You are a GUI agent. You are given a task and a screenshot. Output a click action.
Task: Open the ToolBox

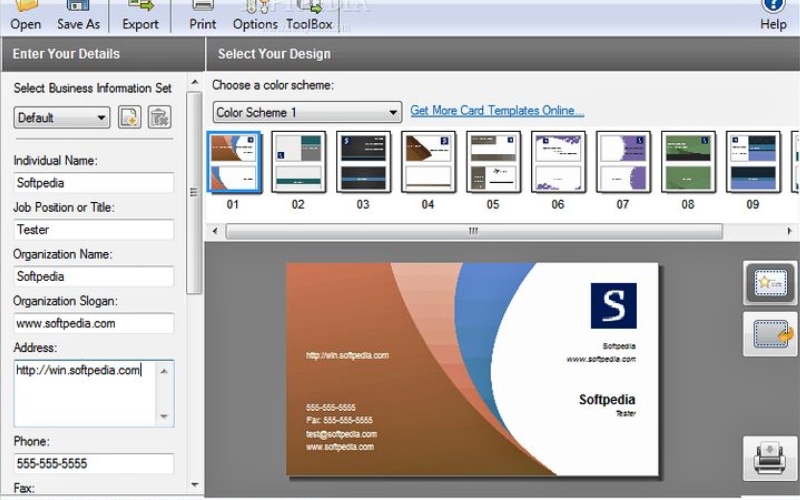[x=309, y=16]
